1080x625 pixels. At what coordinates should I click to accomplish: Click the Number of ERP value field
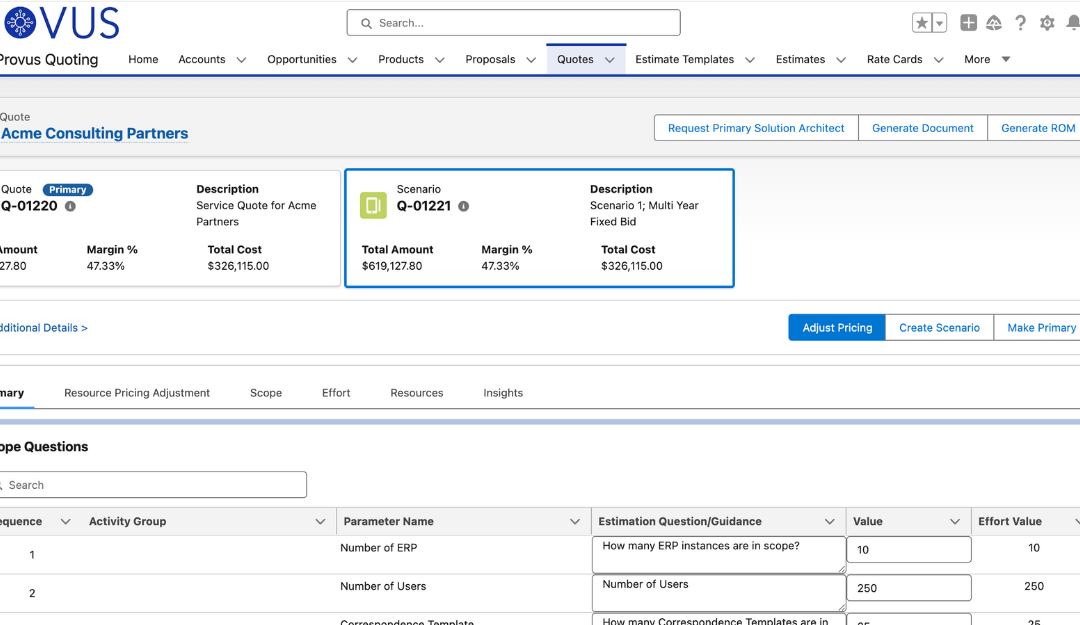pyautogui.click(x=908, y=550)
